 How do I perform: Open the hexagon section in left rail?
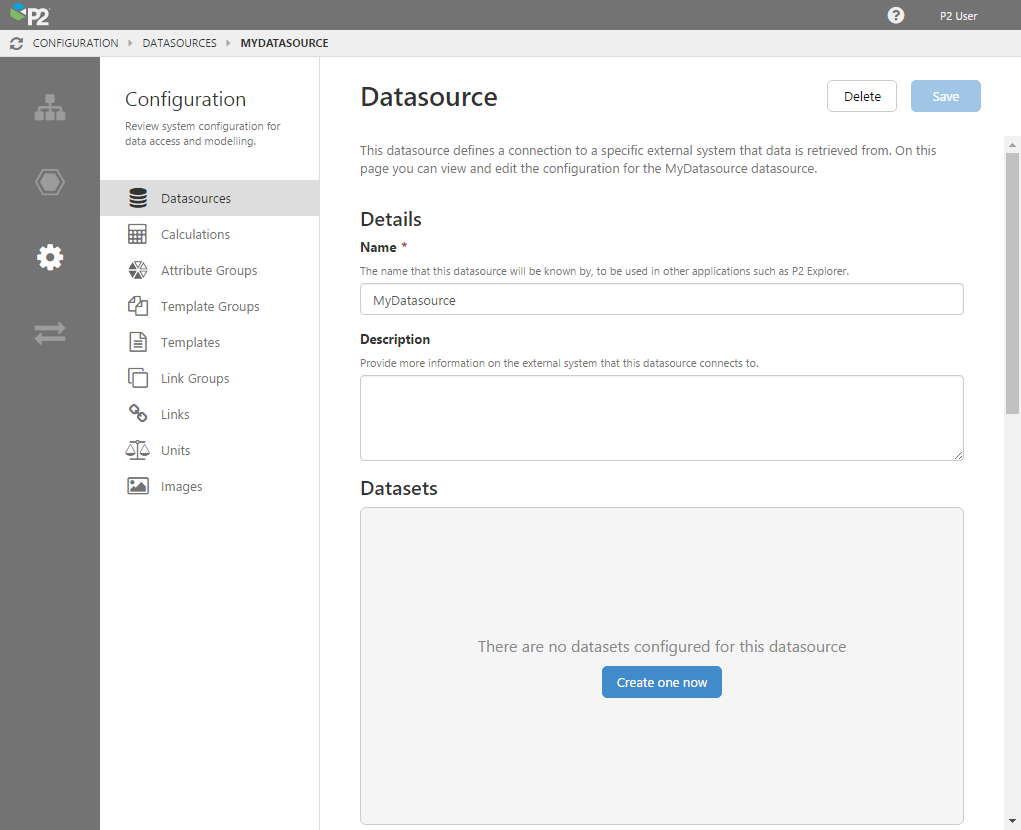pyautogui.click(x=49, y=182)
